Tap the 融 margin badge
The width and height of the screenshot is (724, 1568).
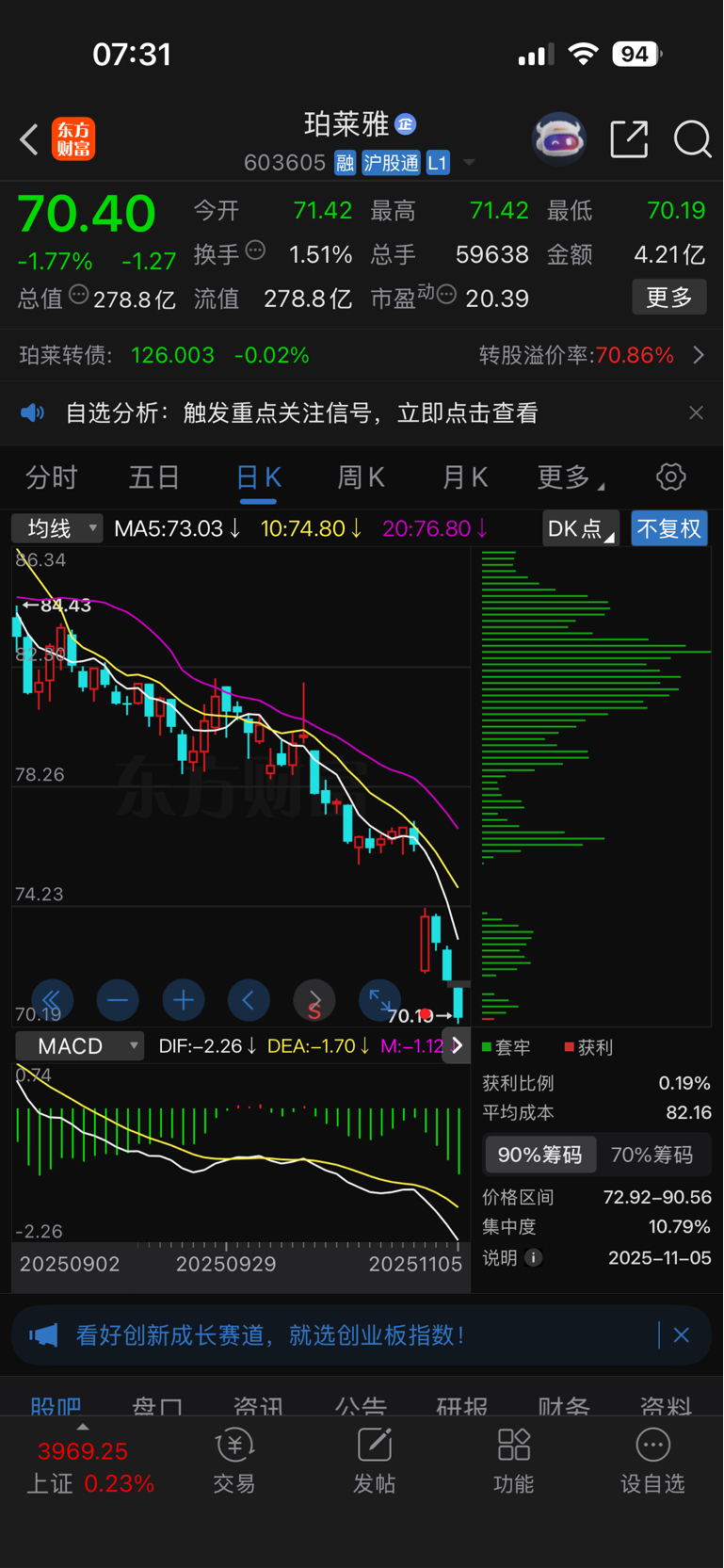click(x=345, y=163)
